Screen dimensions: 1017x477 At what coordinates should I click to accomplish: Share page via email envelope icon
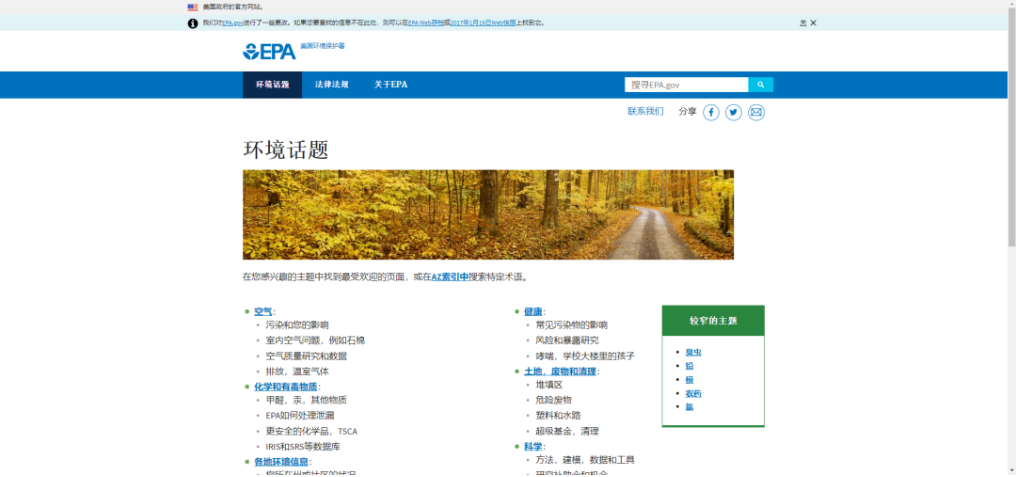click(757, 112)
